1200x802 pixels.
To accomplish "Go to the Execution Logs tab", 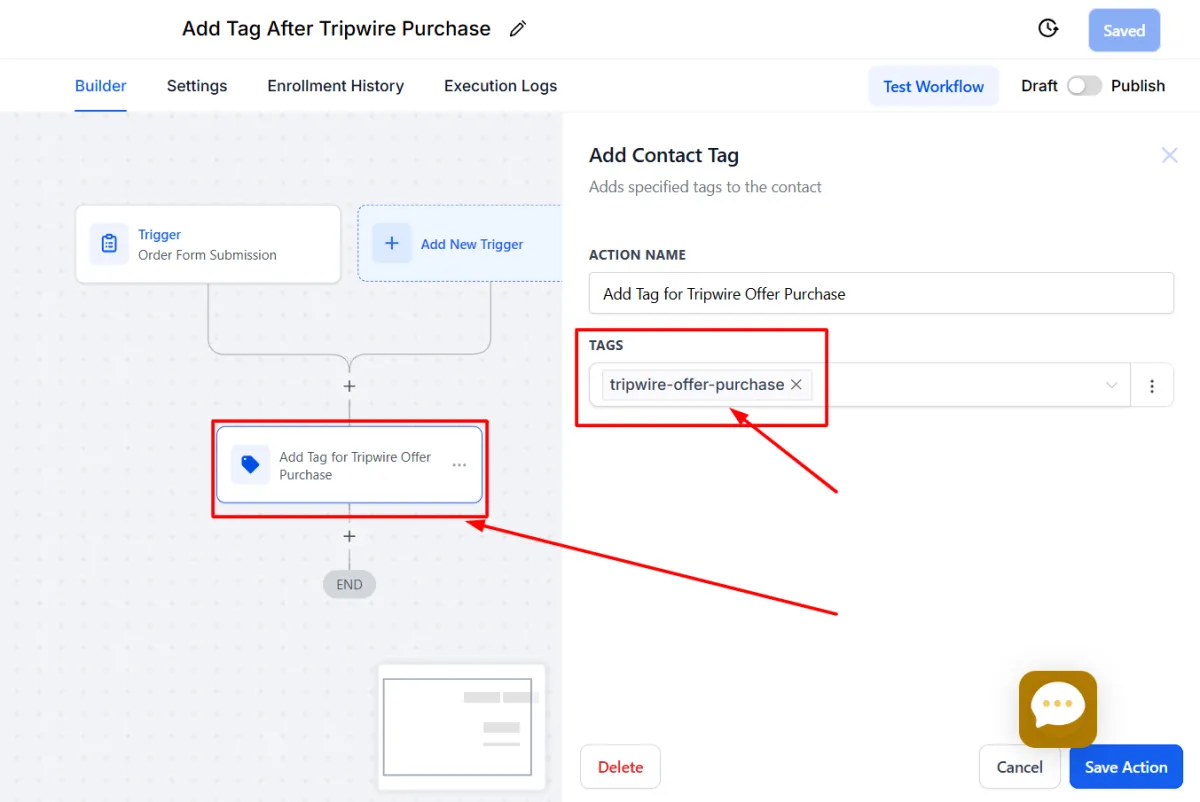I will tap(500, 86).
